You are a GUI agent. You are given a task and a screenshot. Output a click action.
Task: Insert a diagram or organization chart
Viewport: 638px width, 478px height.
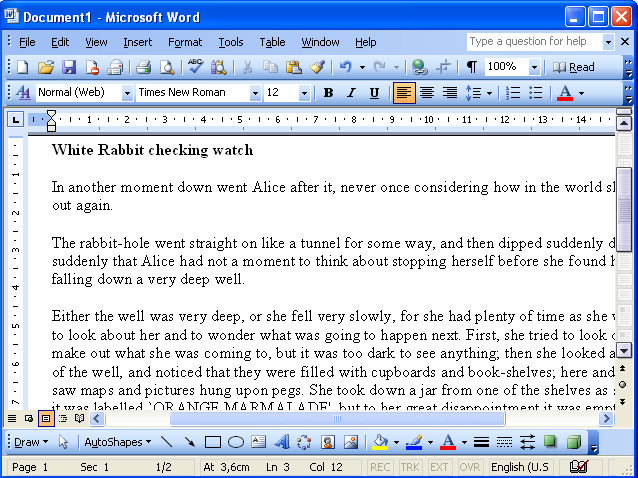pyautogui.click(x=304, y=442)
